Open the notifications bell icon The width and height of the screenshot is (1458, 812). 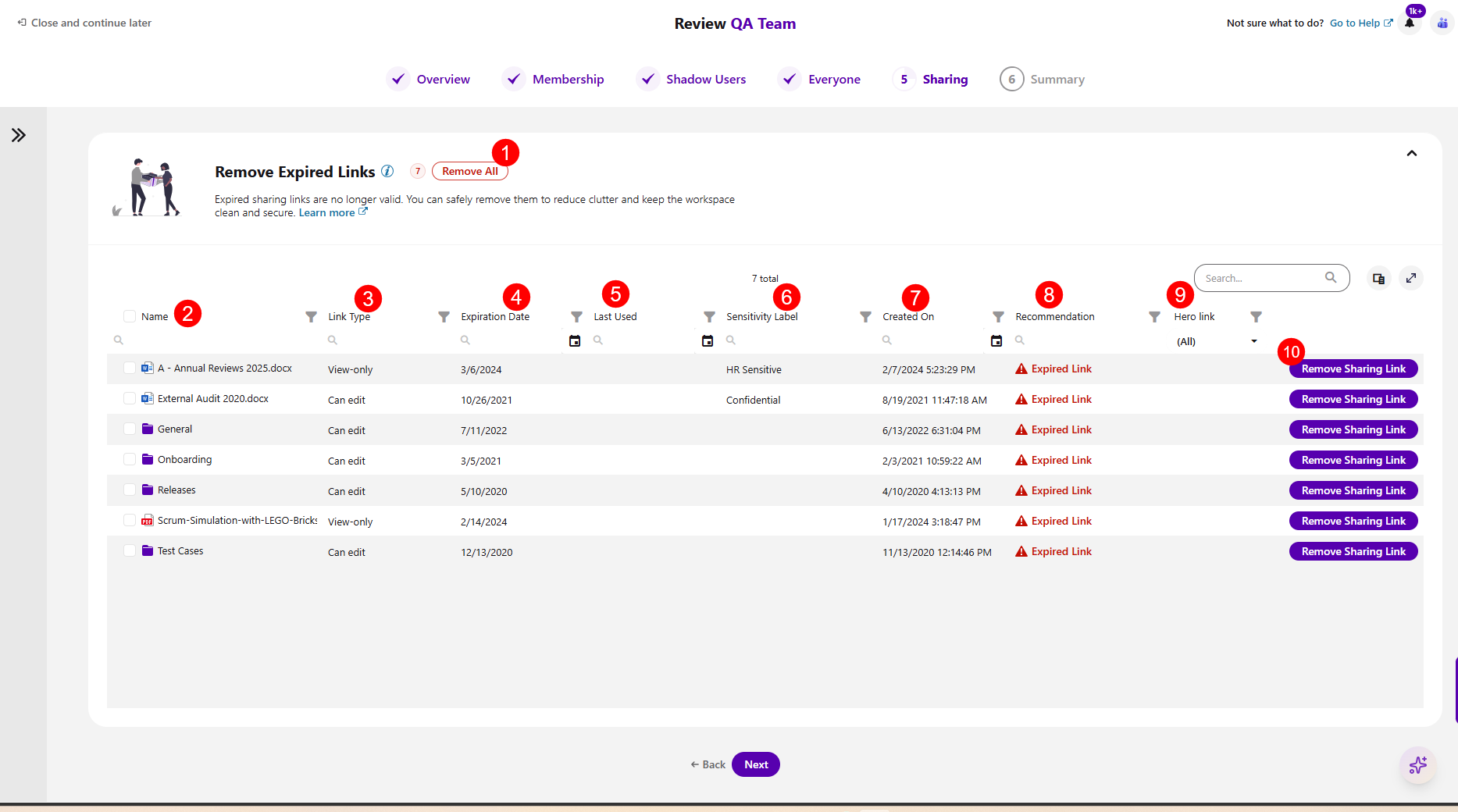click(1410, 23)
